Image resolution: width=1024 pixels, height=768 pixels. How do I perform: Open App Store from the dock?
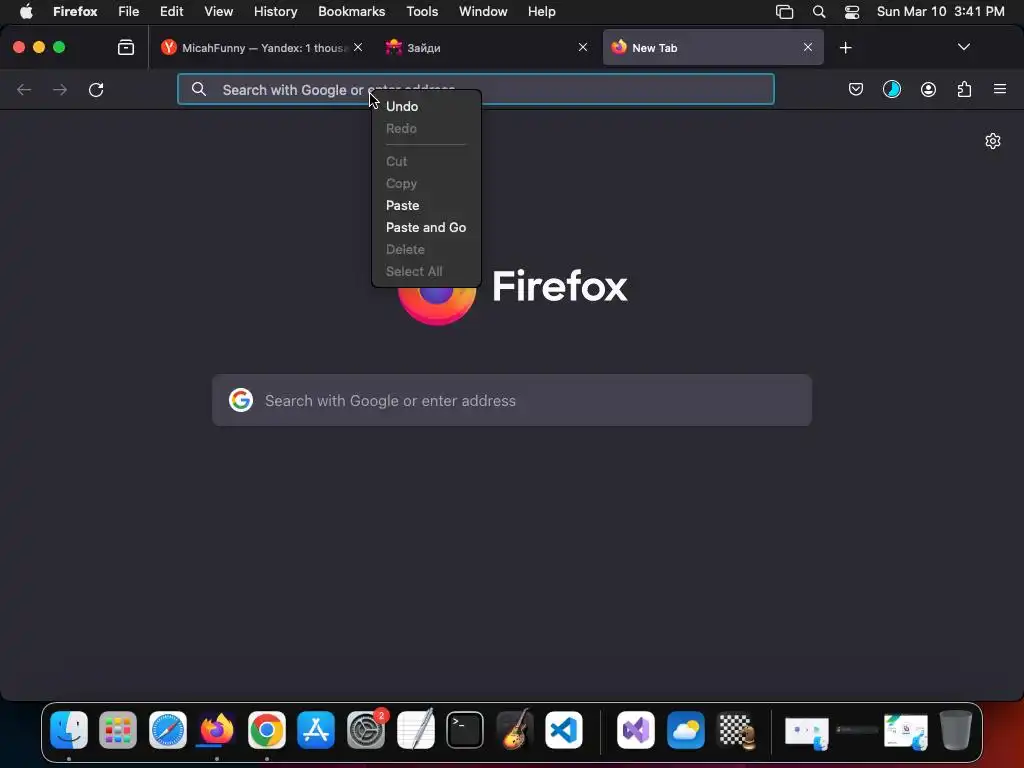[x=316, y=729]
